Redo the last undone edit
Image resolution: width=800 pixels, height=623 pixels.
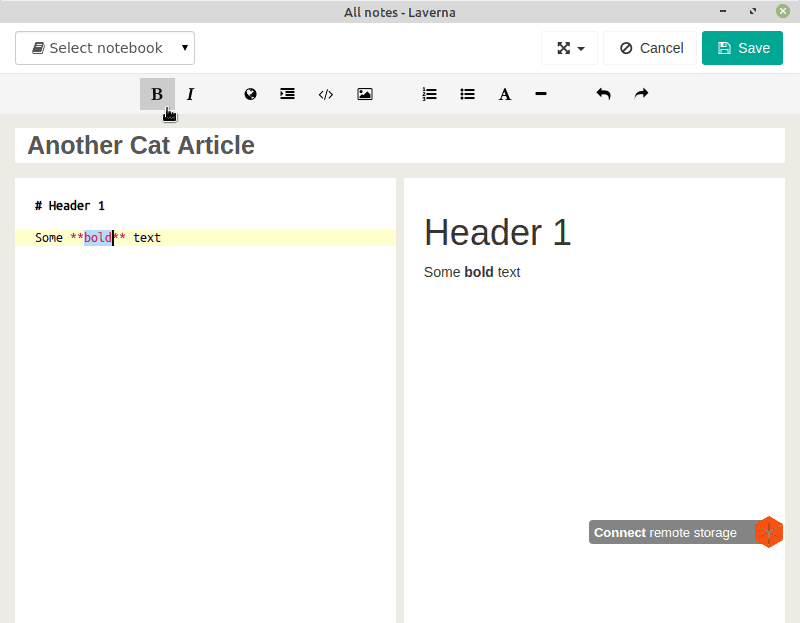pyautogui.click(x=641, y=94)
